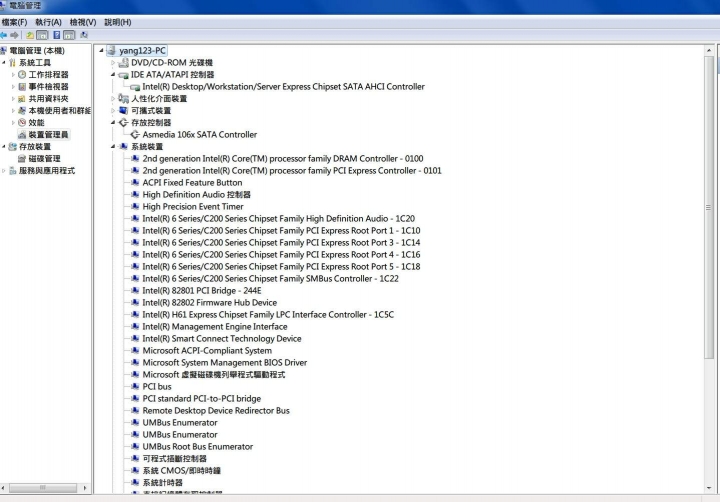This screenshot has height=502, width=720.
Task: Expand the 人性化介面裝置 node
Action: (x=112, y=98)
